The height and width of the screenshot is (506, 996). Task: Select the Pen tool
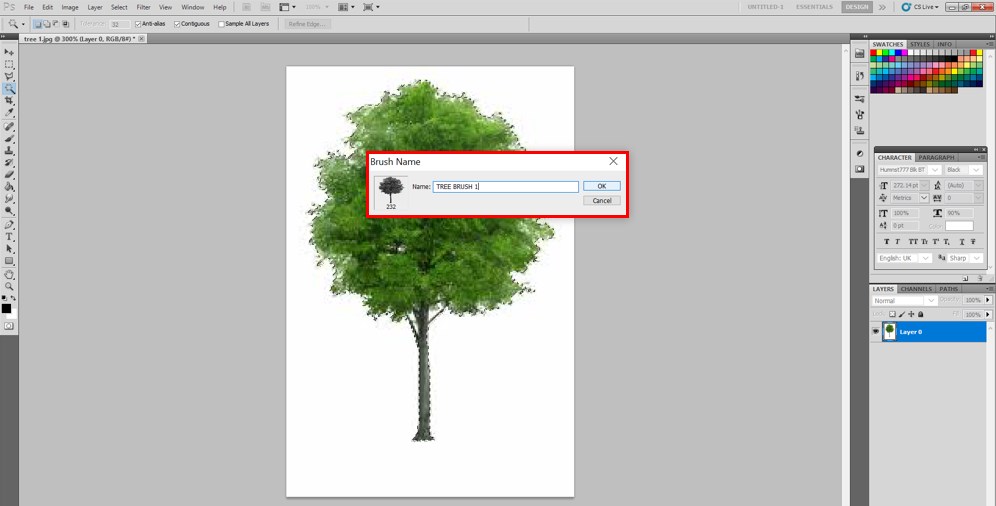[9, 225]
